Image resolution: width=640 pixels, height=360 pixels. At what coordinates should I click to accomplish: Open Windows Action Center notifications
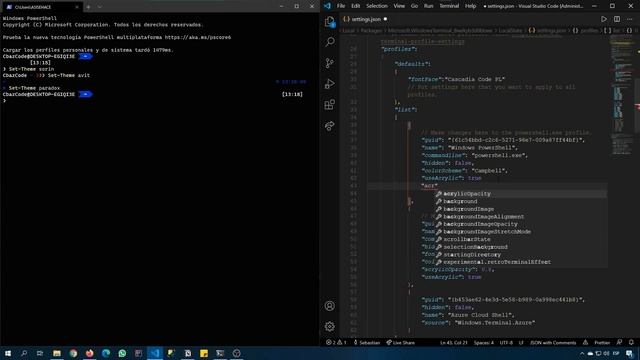coord(630,353)
